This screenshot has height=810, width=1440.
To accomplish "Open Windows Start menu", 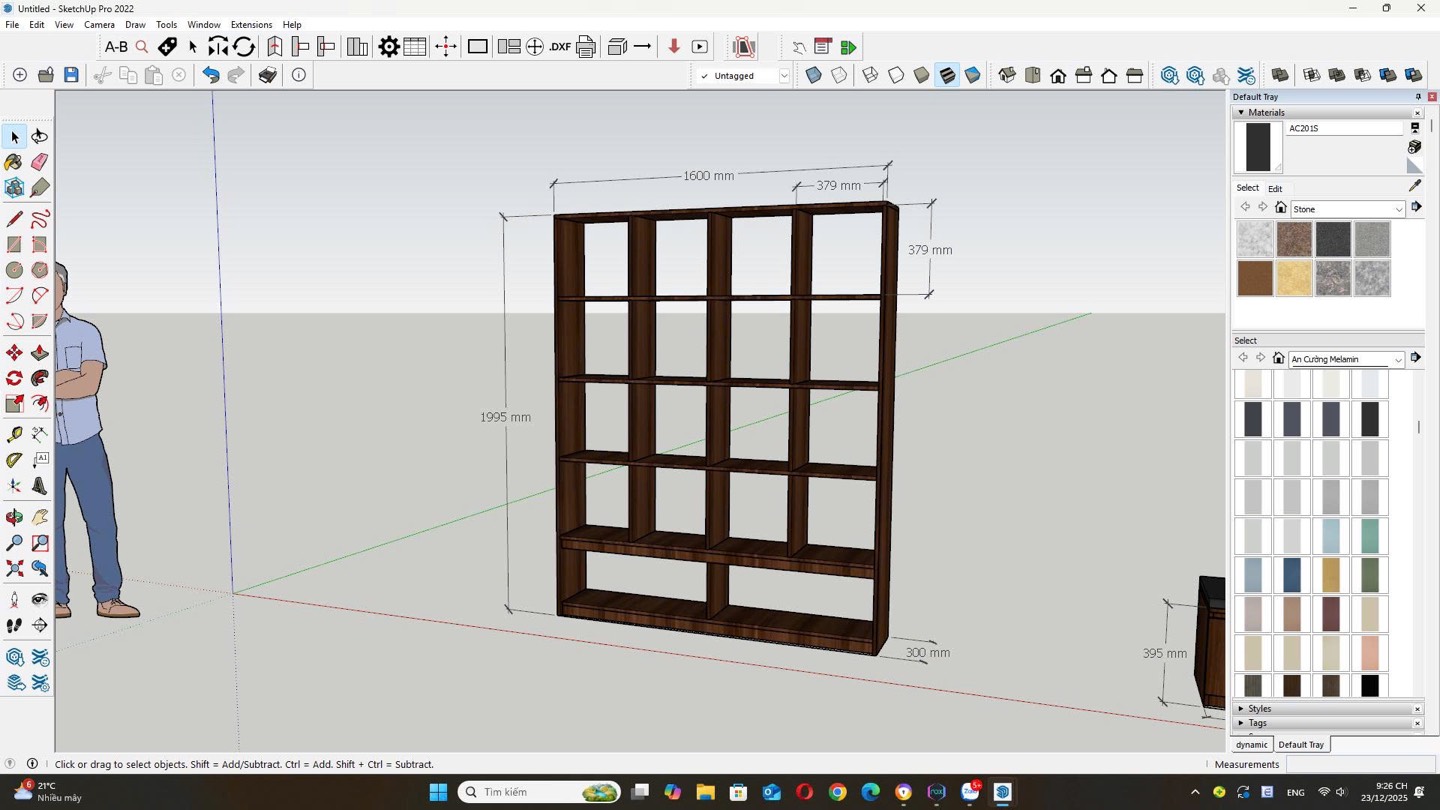I will tap(438, 792).
